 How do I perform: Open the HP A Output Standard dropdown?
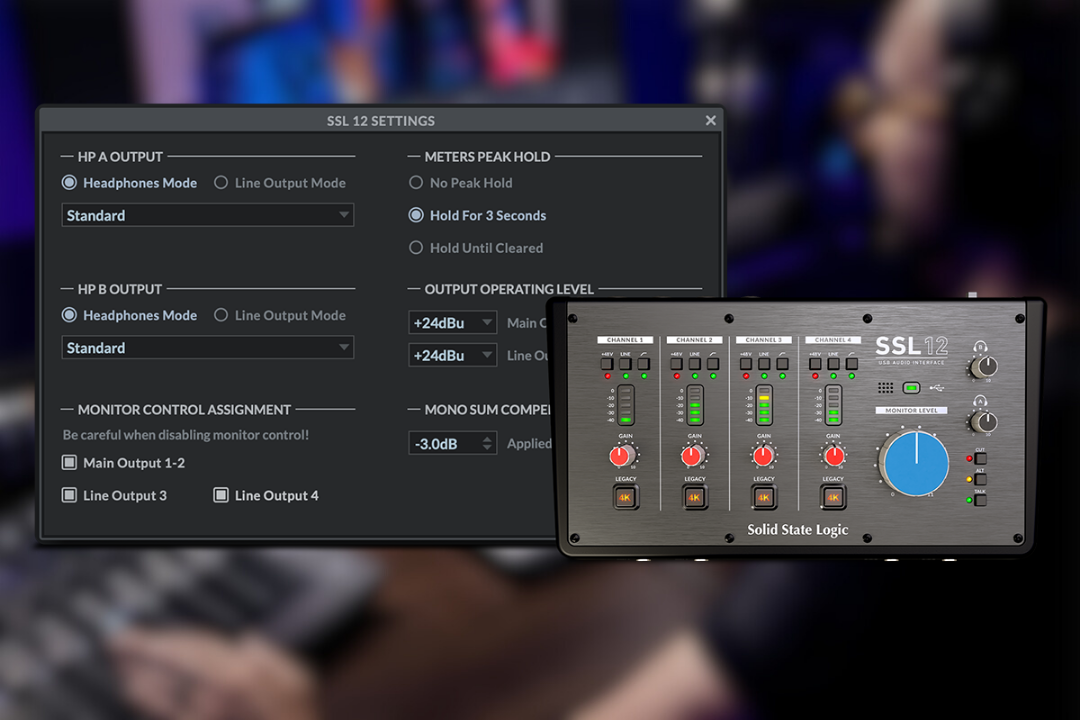pos(207,215)
